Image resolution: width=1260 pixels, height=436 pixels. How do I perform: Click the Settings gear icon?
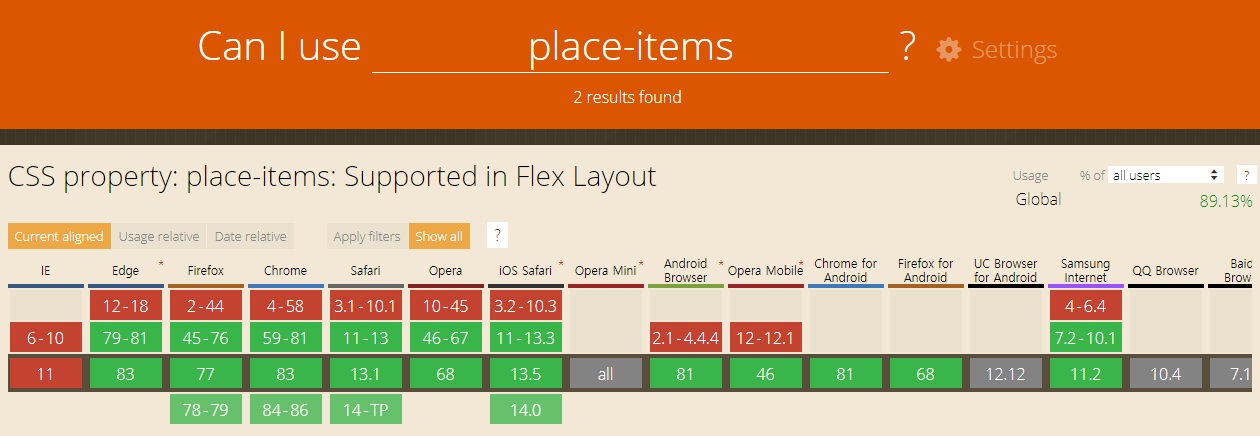[x=948, y=49]
